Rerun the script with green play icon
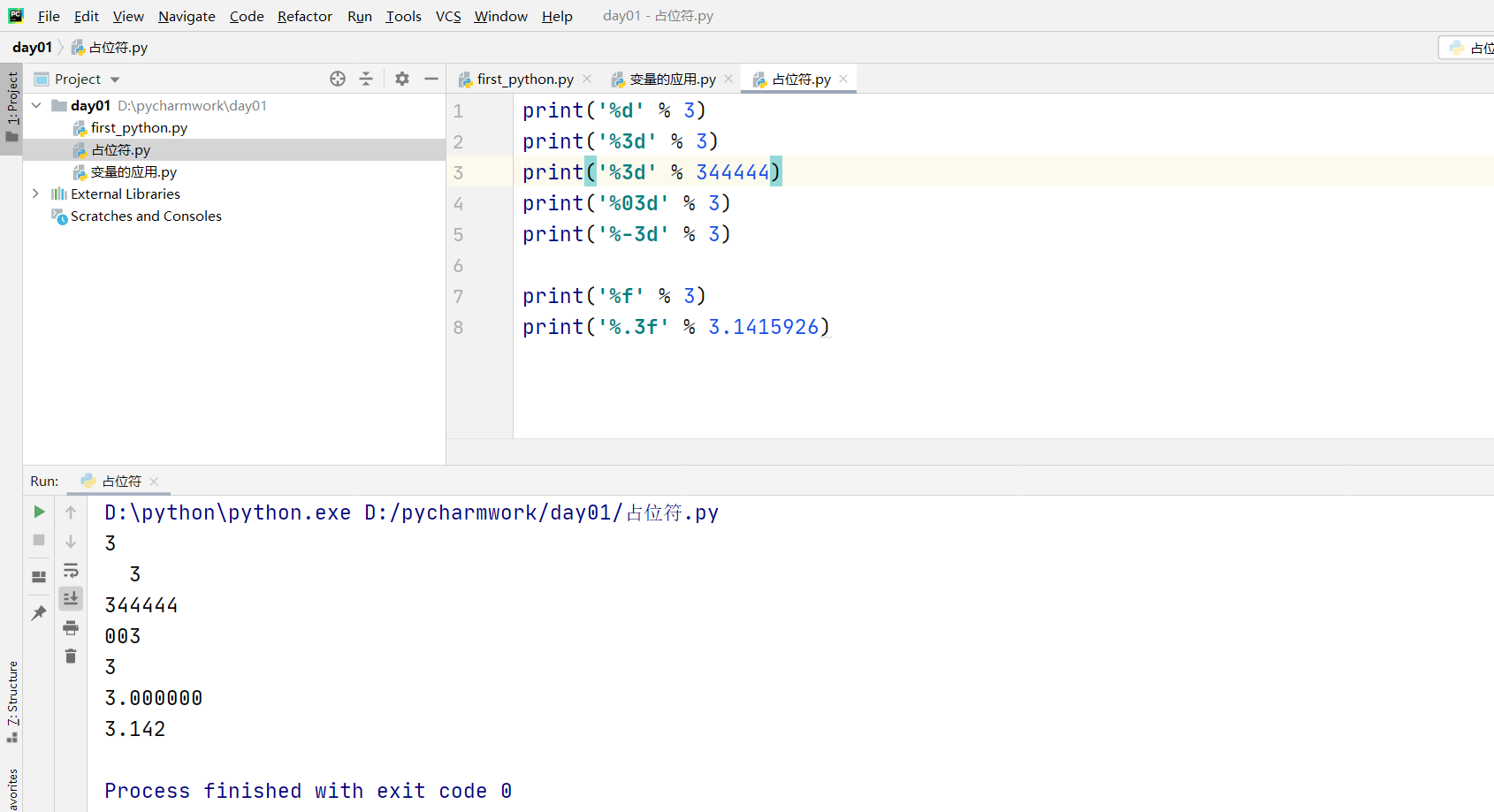Screen dimensions: 1494x812 click(x=39, y=512)
